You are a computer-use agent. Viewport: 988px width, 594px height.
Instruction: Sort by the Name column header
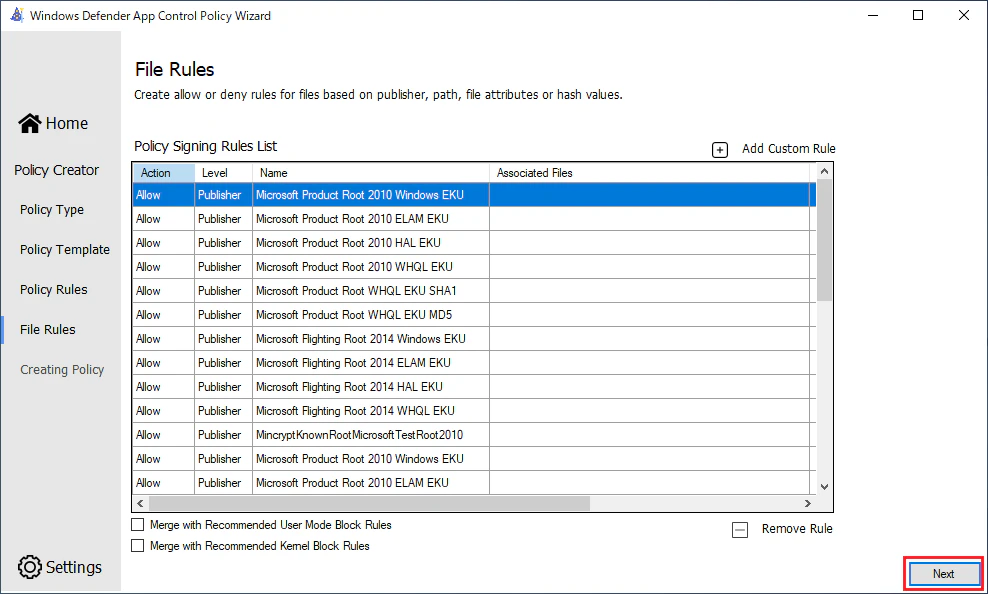371,173
